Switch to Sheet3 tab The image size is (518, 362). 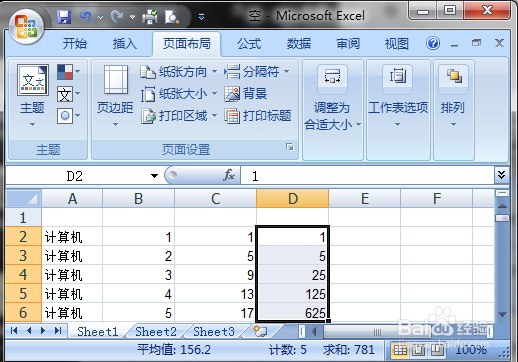(214, 332)
